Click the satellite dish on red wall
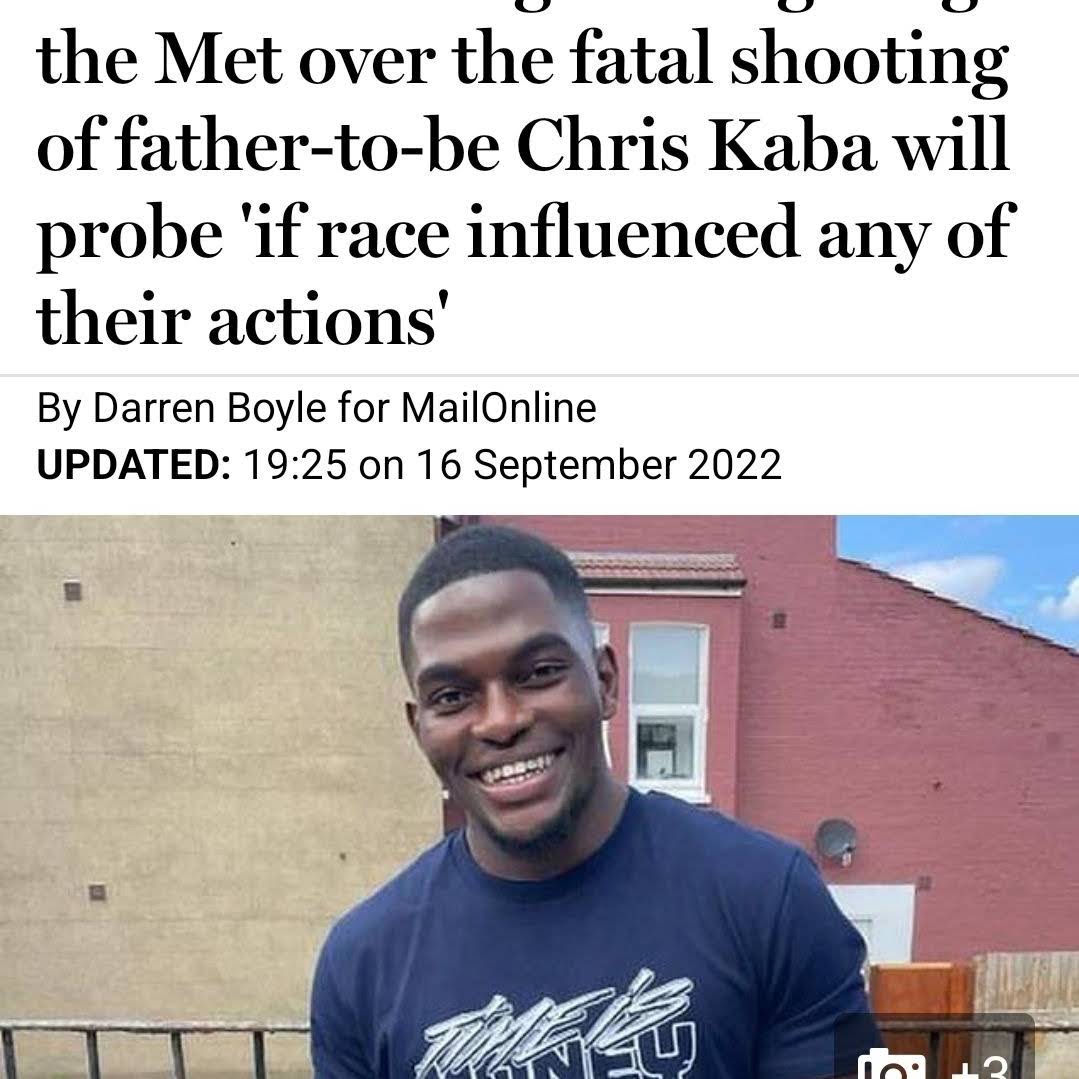Screen dimensions: 1079x1079 (x=836, y=841)
